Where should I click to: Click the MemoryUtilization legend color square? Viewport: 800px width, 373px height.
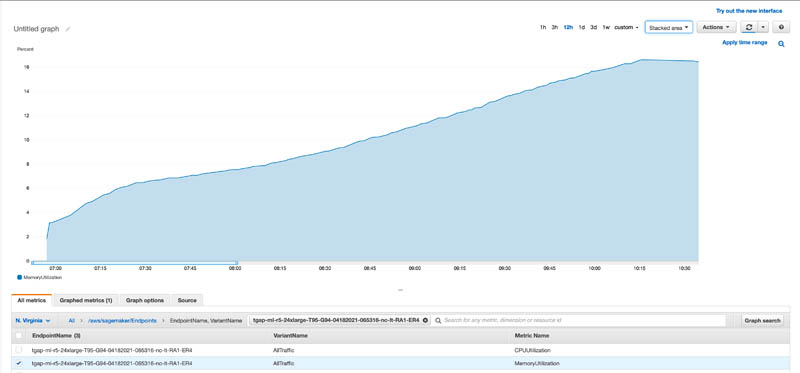click(19, 278)
